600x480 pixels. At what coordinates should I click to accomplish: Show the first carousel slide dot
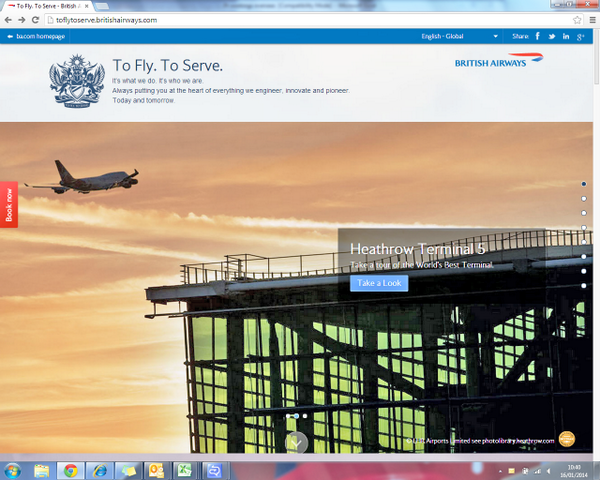coord(288,416)
